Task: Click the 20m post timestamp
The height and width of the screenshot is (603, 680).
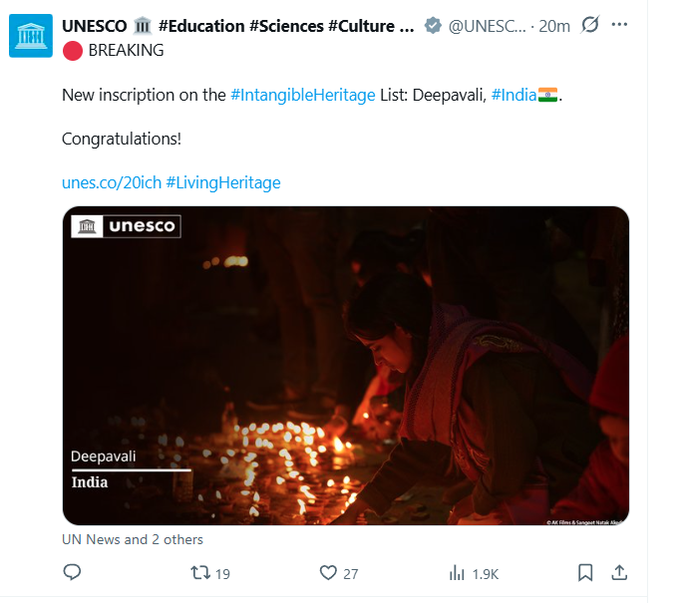Action: tap(554, 27)
